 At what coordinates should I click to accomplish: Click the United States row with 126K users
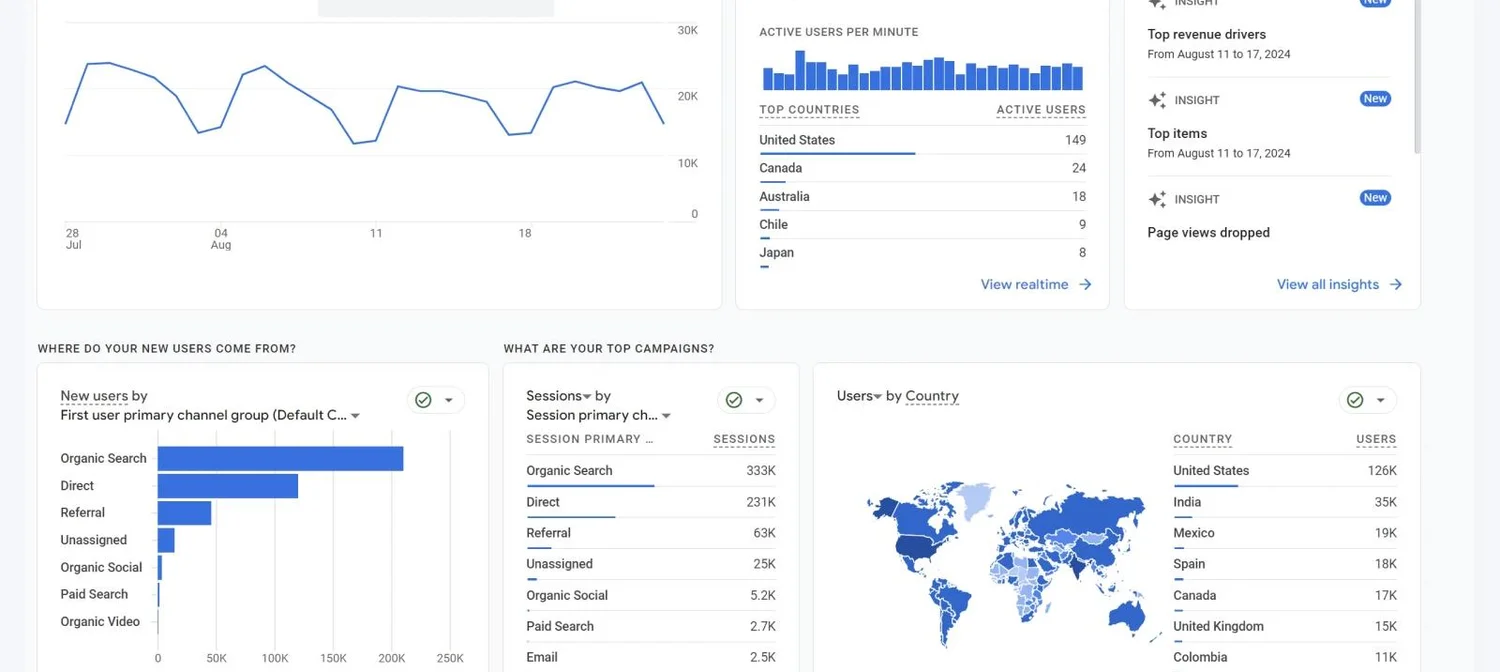pyautogui.click(x=1285, y=471)
